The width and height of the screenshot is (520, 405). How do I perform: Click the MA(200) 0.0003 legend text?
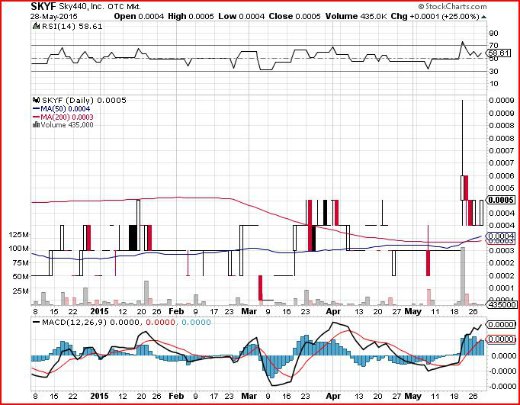pos(67,117)
